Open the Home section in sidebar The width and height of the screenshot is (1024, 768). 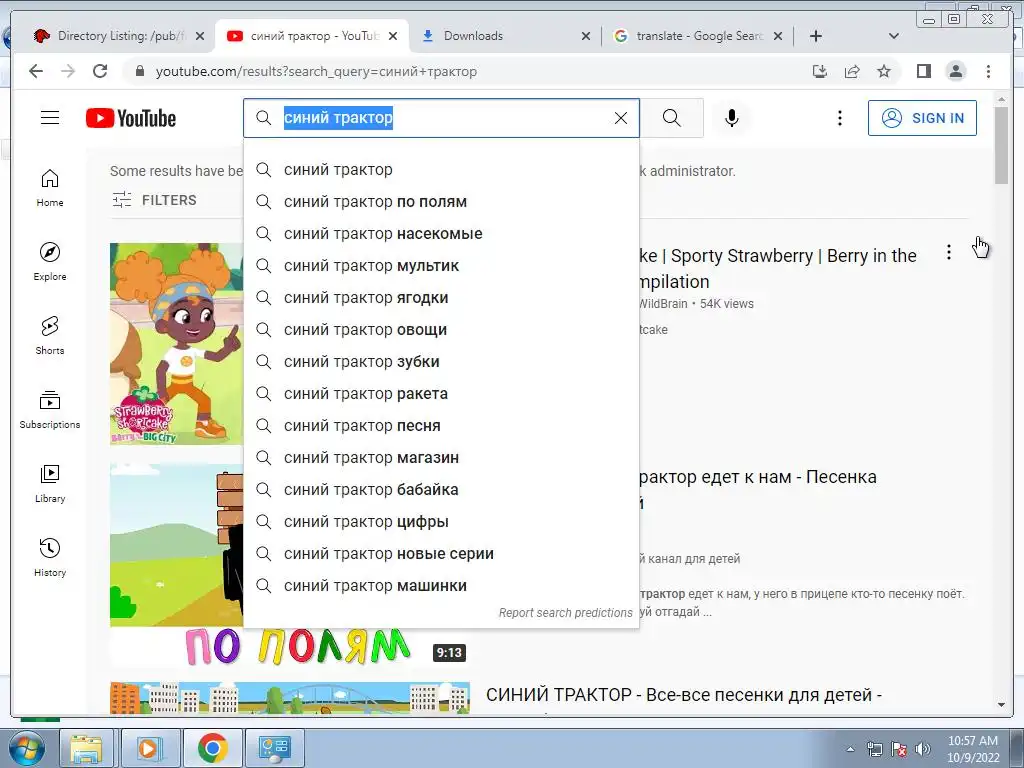pos(50,188)
